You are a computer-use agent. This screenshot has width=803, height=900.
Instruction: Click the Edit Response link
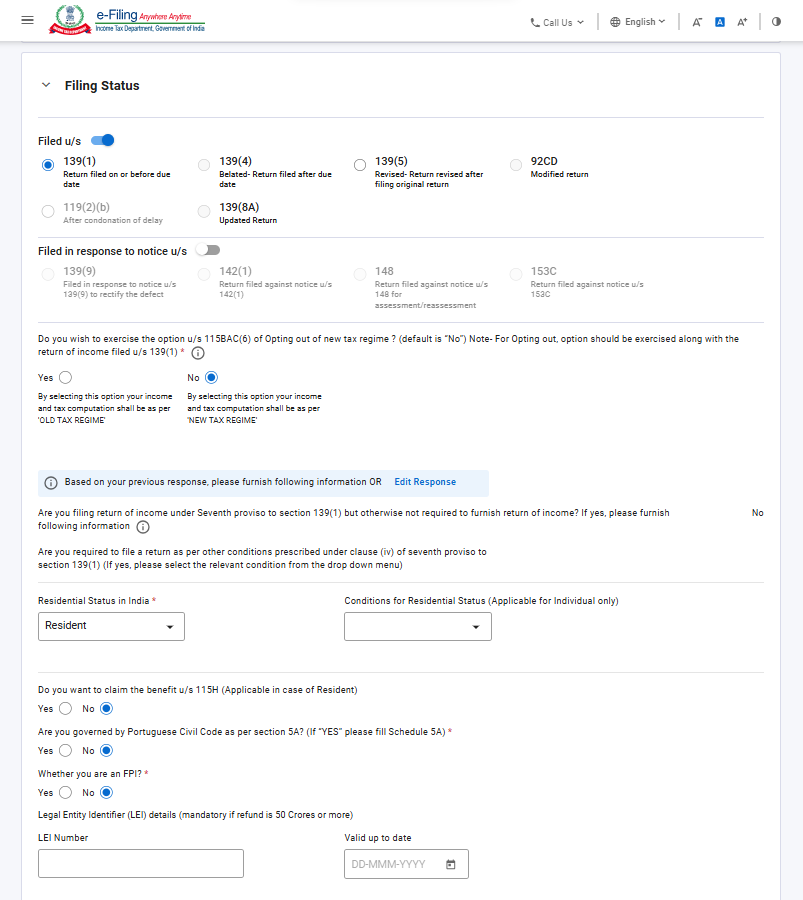click(425, 482)
